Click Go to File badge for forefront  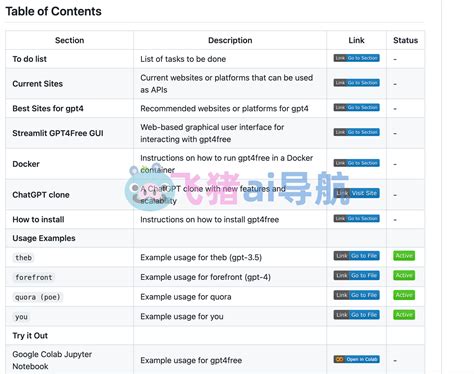(x=356, y=275)
